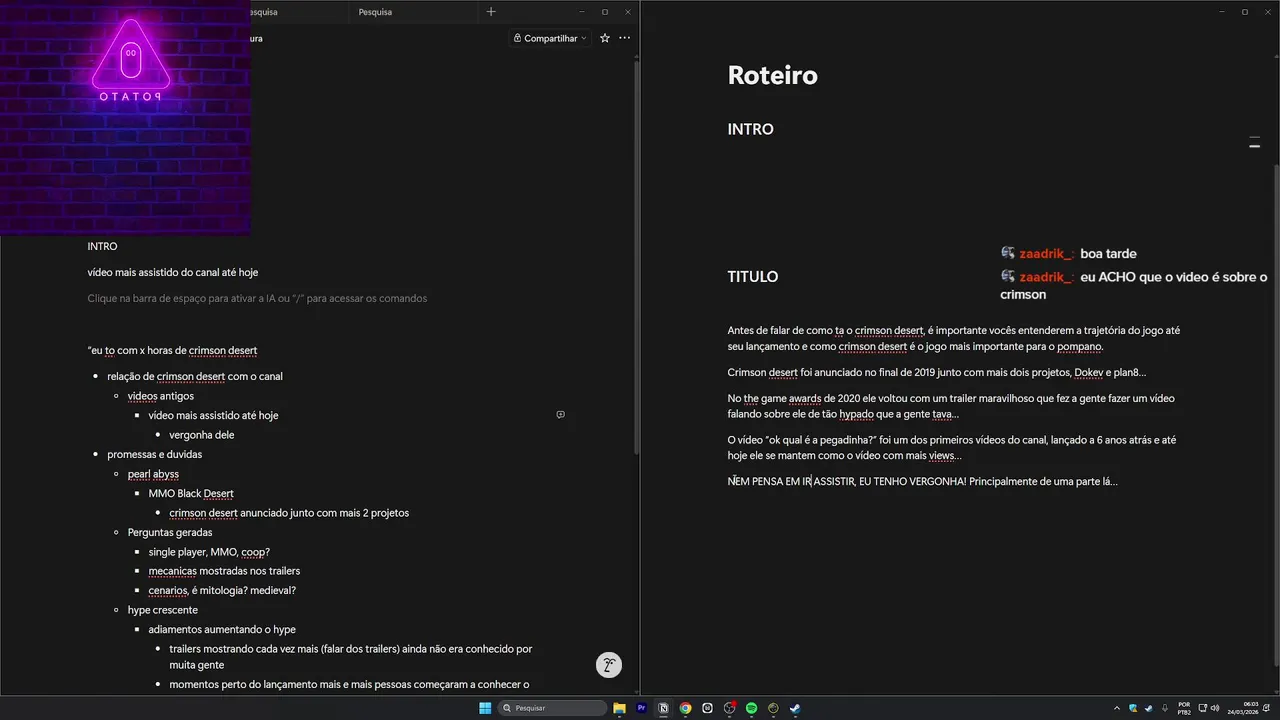Add a new tab with the plus button
Viewport: 1280px width, 720px height.
(490, 12)
